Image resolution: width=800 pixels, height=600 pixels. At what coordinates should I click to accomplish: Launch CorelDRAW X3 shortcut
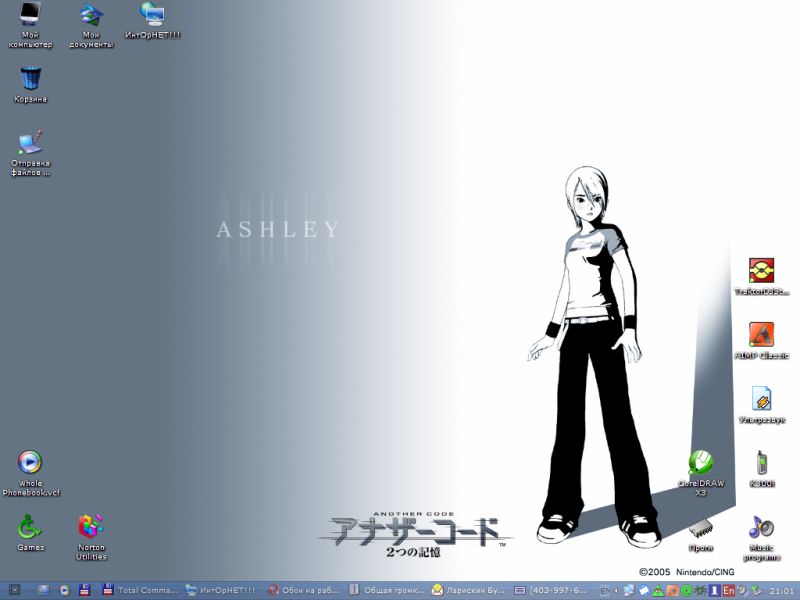pos(701,473)
